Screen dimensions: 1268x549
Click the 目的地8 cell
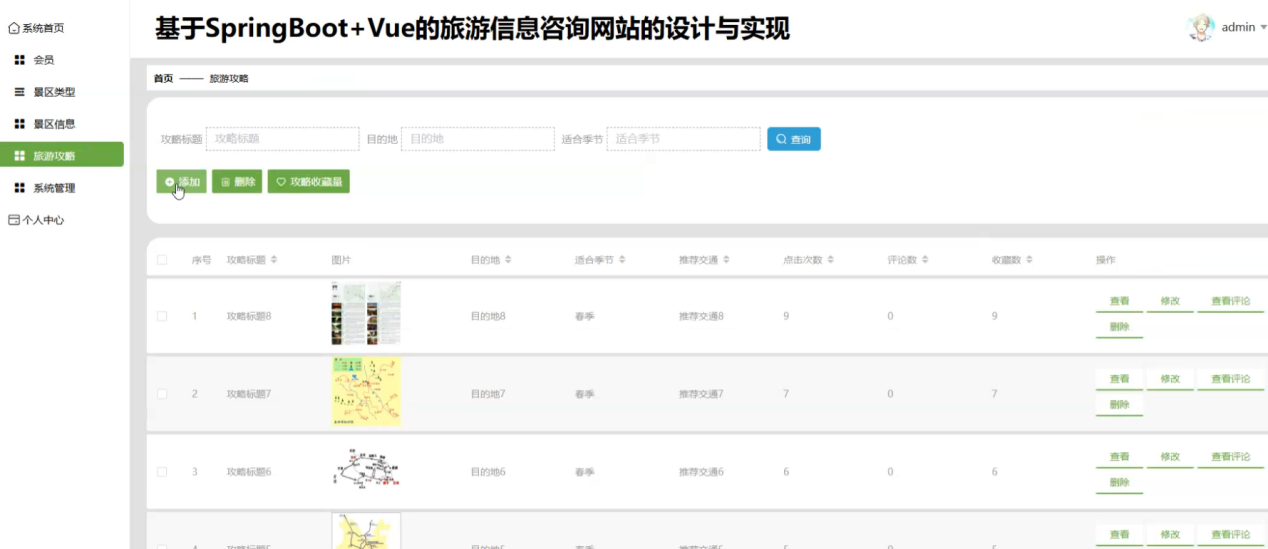coord(488,316)
